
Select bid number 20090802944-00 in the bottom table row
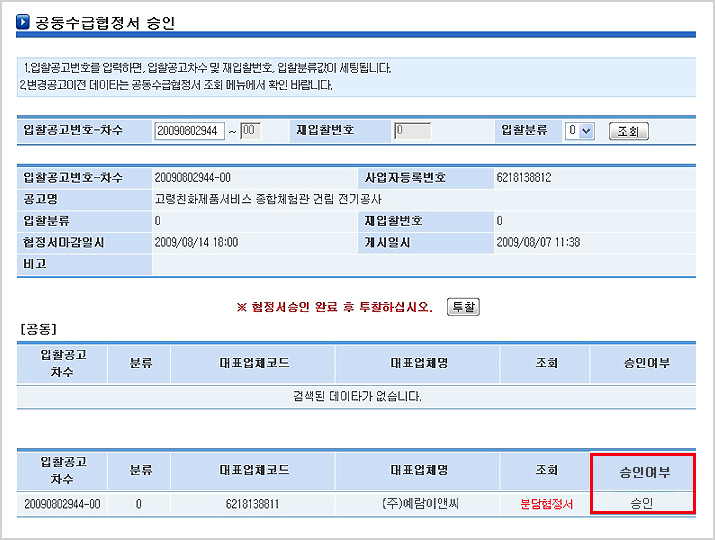coord(62,504)
